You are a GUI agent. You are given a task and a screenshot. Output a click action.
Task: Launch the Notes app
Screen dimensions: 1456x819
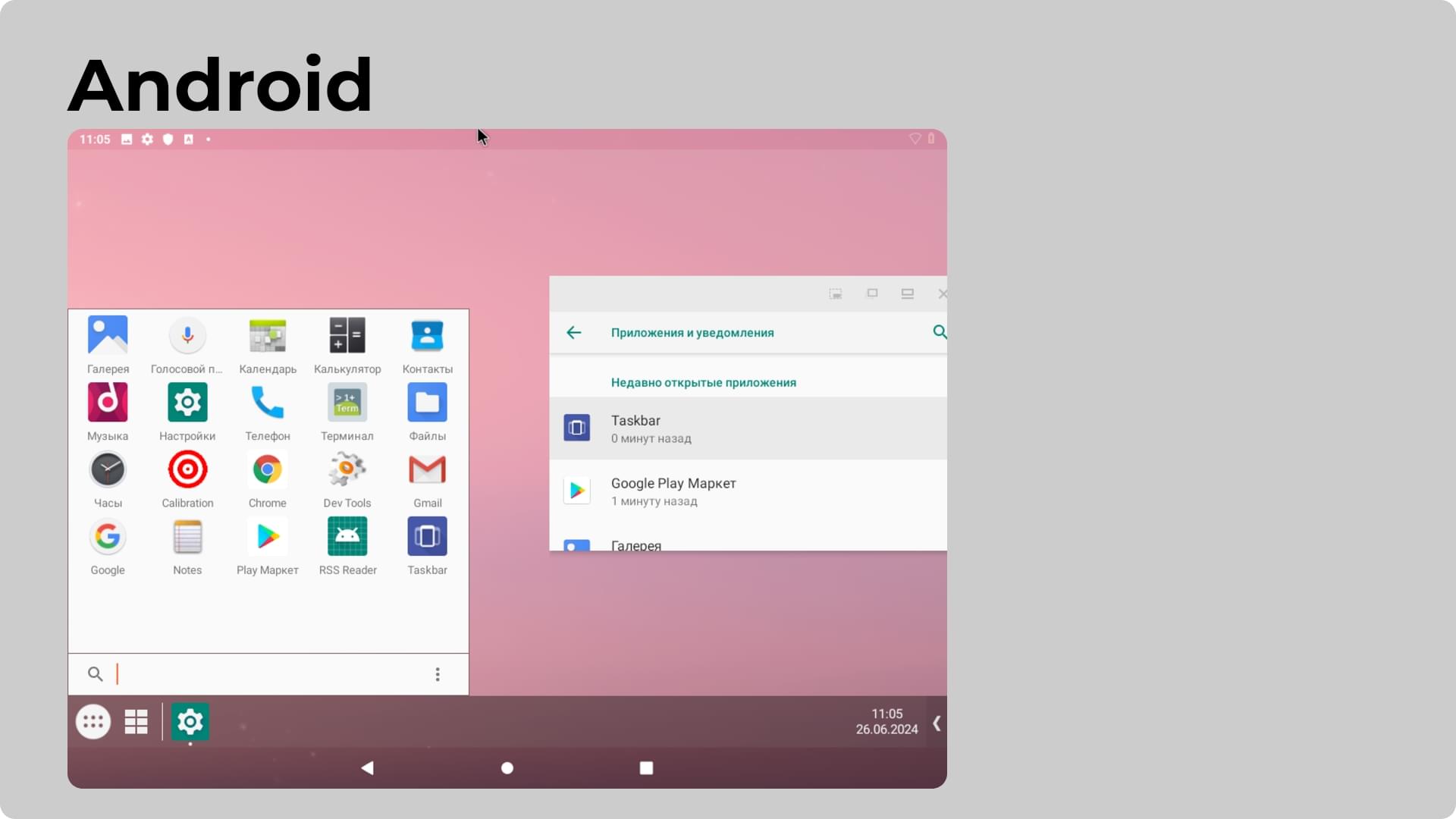coord(187,546)
